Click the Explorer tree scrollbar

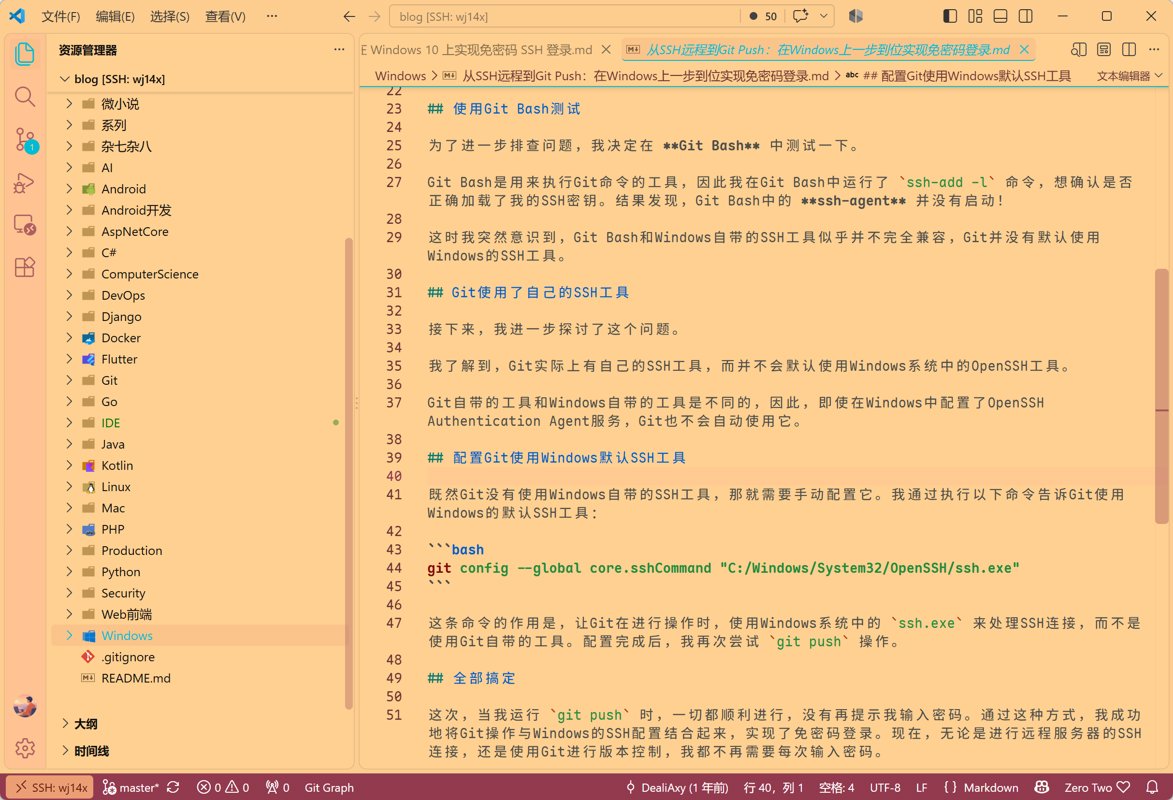(x=349, y=473)
